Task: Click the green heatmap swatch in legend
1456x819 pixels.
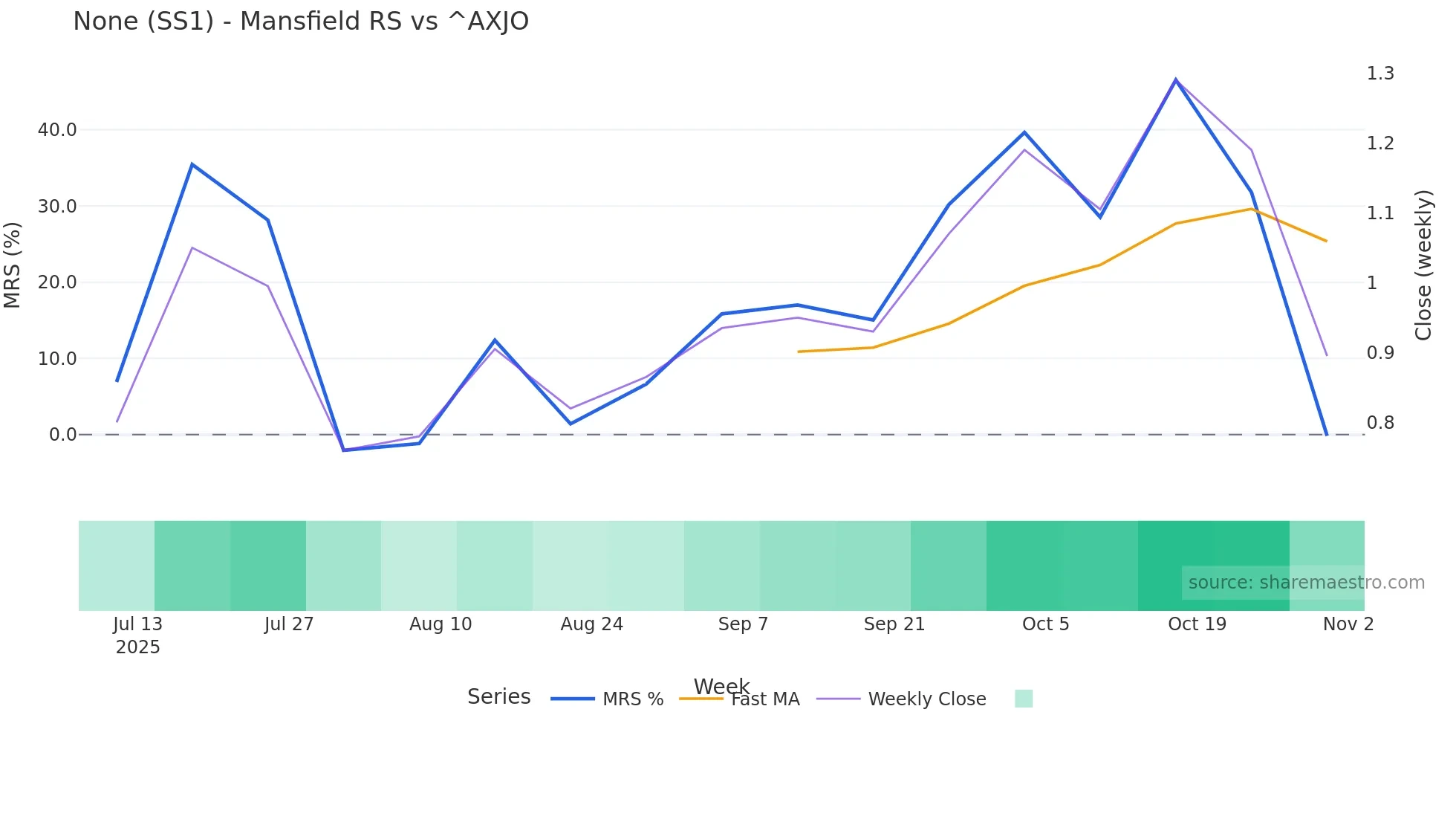Action: 1023,699
